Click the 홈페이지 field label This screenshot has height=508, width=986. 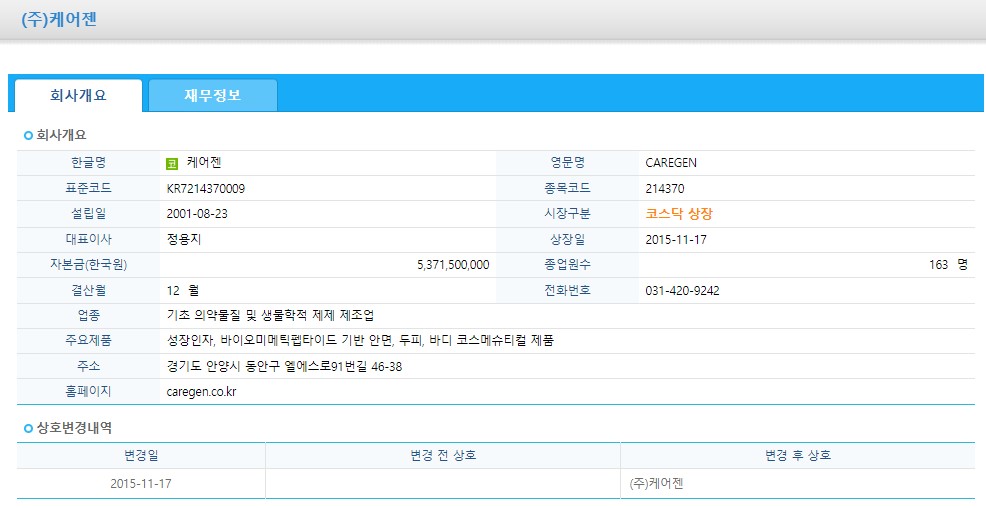89,392
